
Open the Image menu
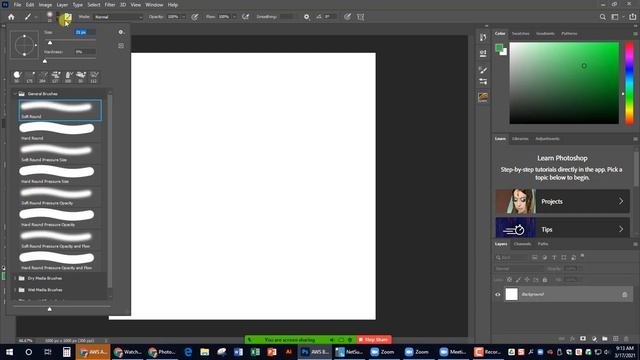point(45,5)
